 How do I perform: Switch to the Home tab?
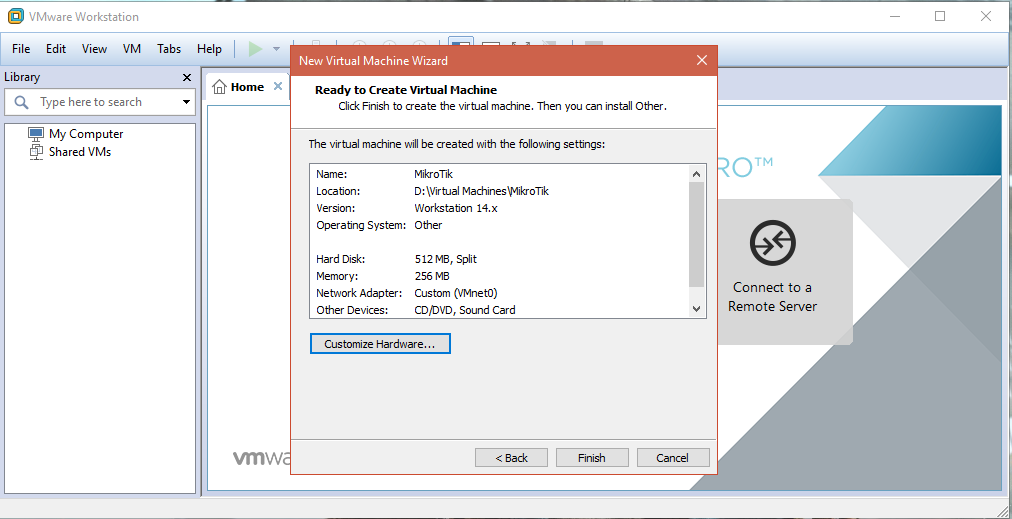[247, 87]
